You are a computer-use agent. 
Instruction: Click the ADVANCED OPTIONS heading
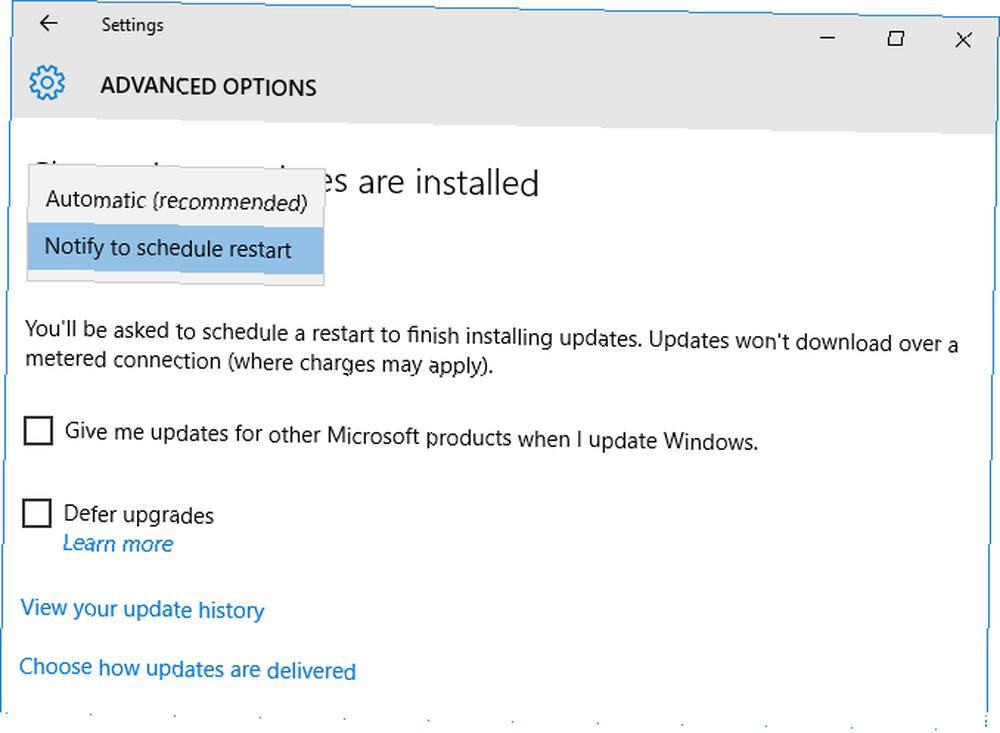[x=209, y=86]
